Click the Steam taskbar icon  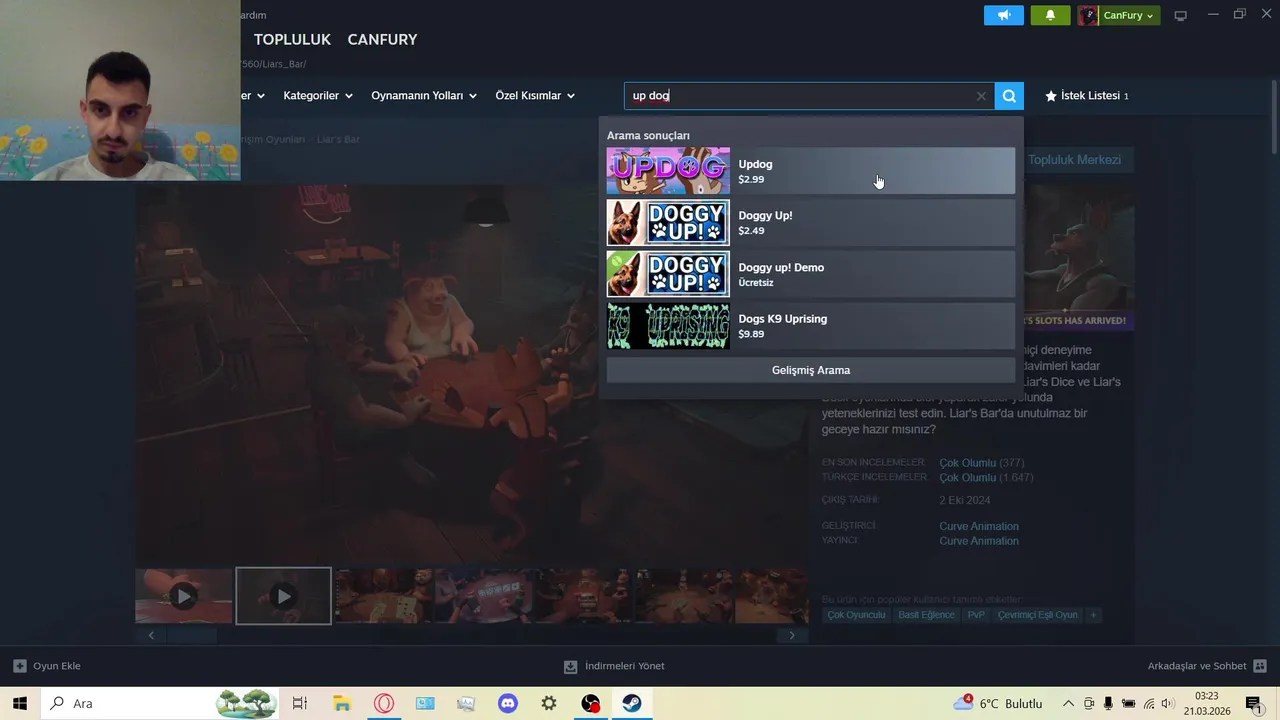[x=632, y=703]
